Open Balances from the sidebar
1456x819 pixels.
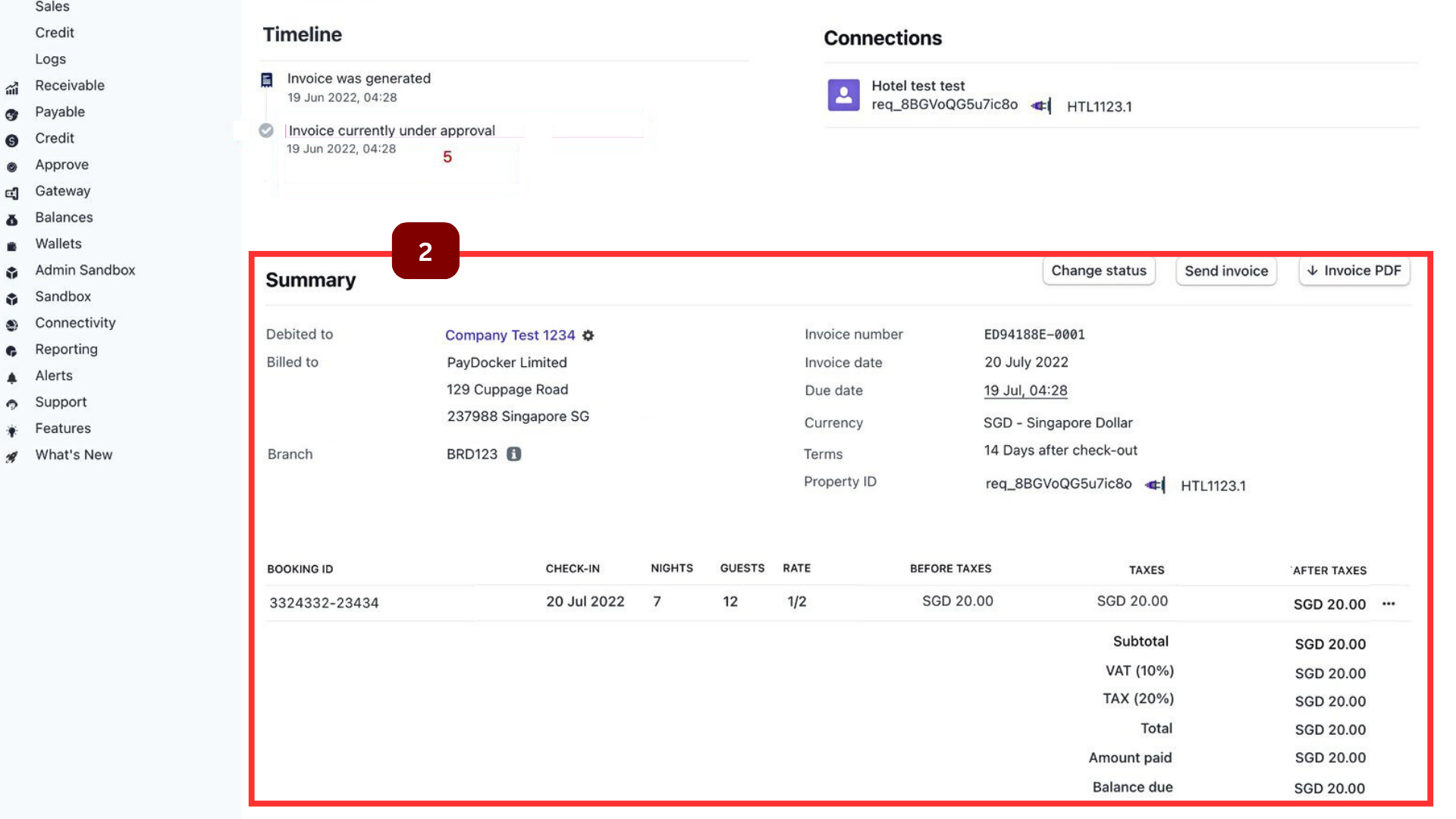[x=64, y=218]
